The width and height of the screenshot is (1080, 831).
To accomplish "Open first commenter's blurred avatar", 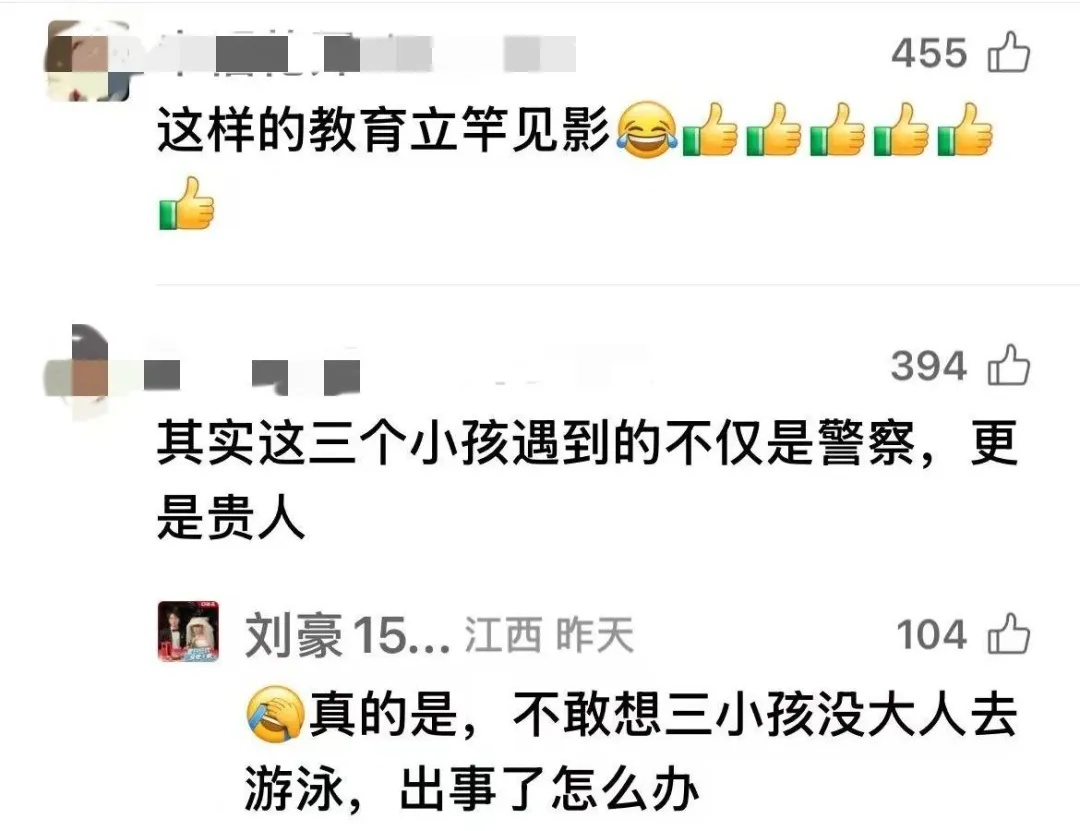I will pyautogui.click(x=87, y=61).
